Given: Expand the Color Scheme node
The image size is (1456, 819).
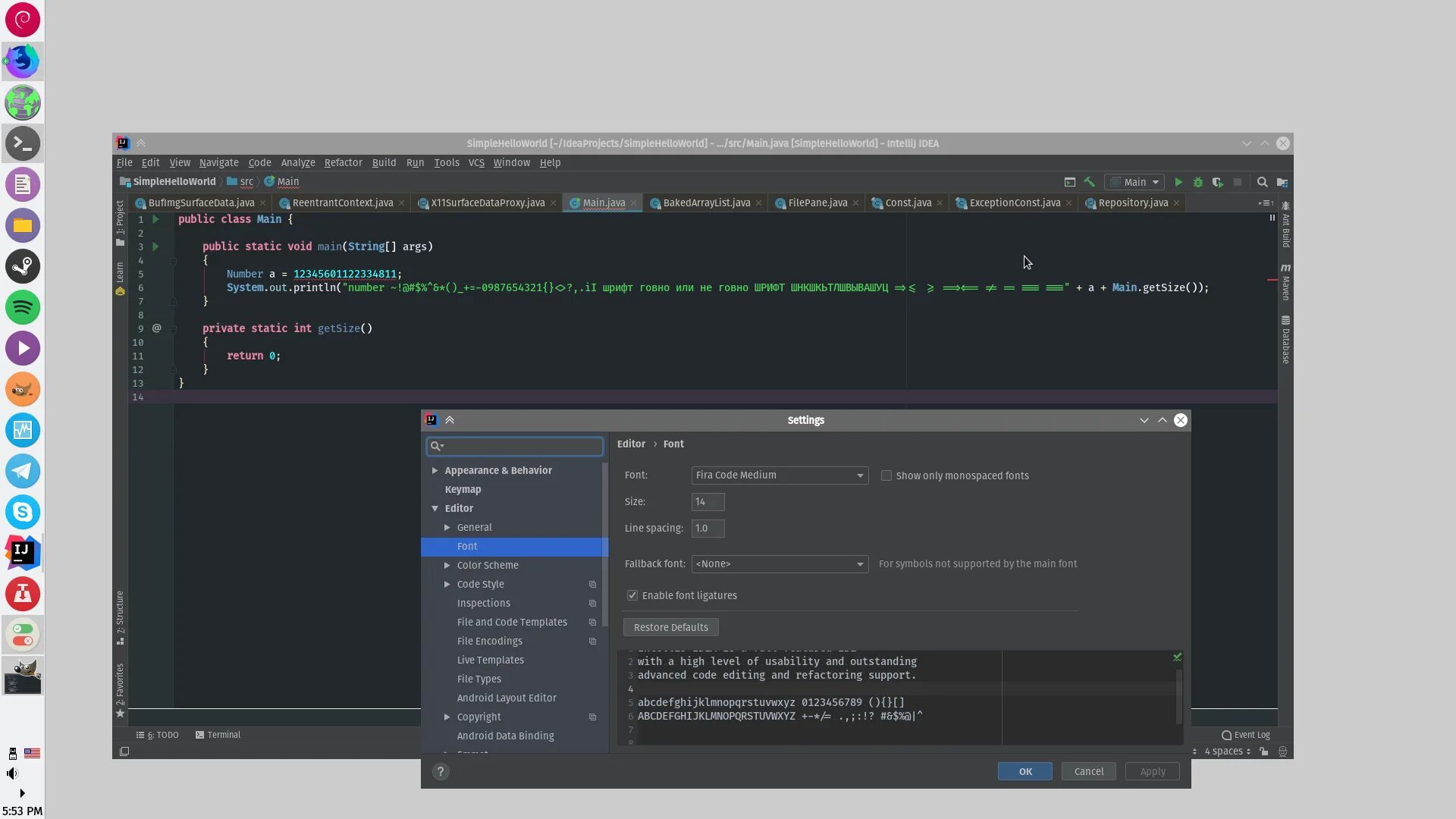Looking at the screenshot, I should (447, 565).
